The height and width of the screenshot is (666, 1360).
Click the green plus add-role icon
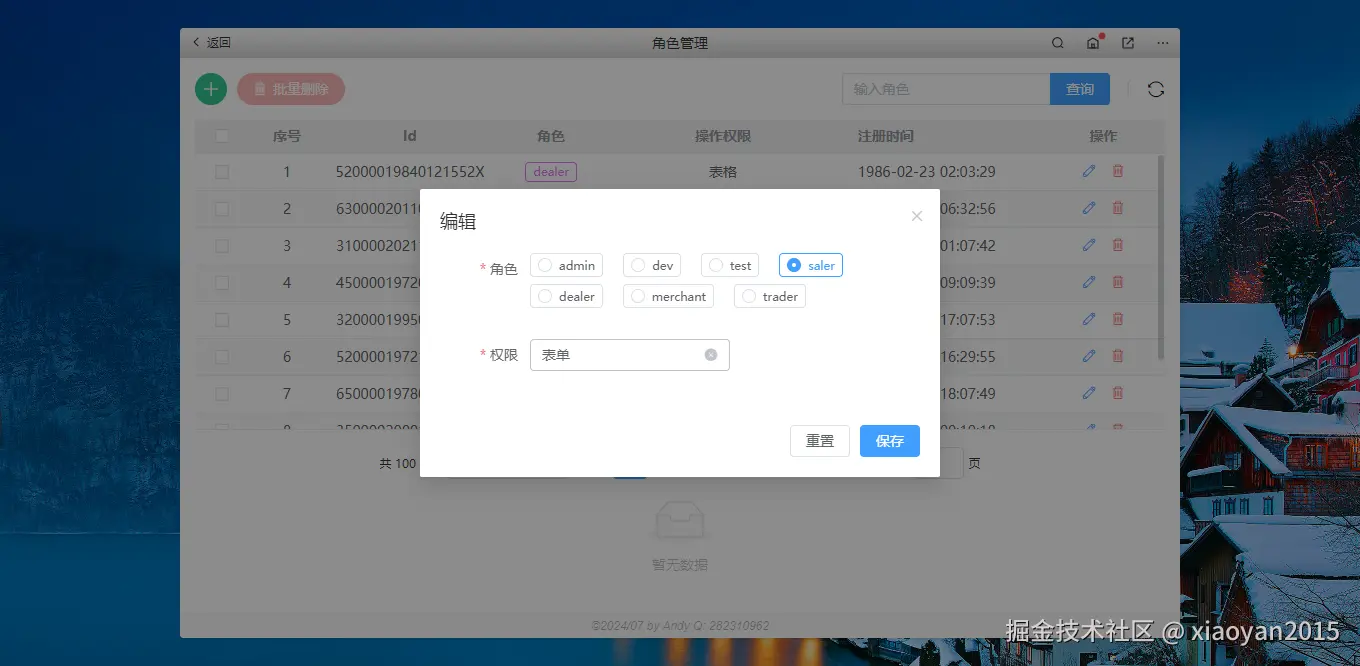point(210,88)
